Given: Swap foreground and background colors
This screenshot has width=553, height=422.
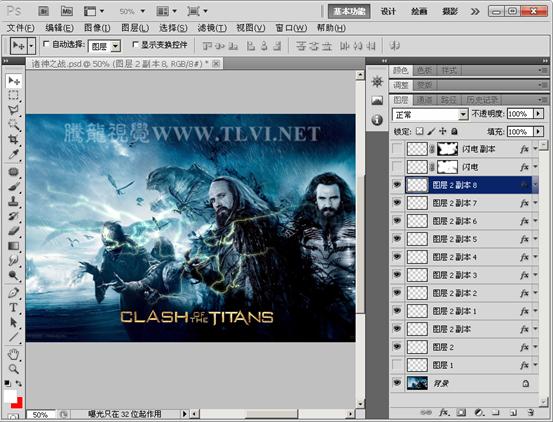Looking at the screenshot, I should coord(19,384).
